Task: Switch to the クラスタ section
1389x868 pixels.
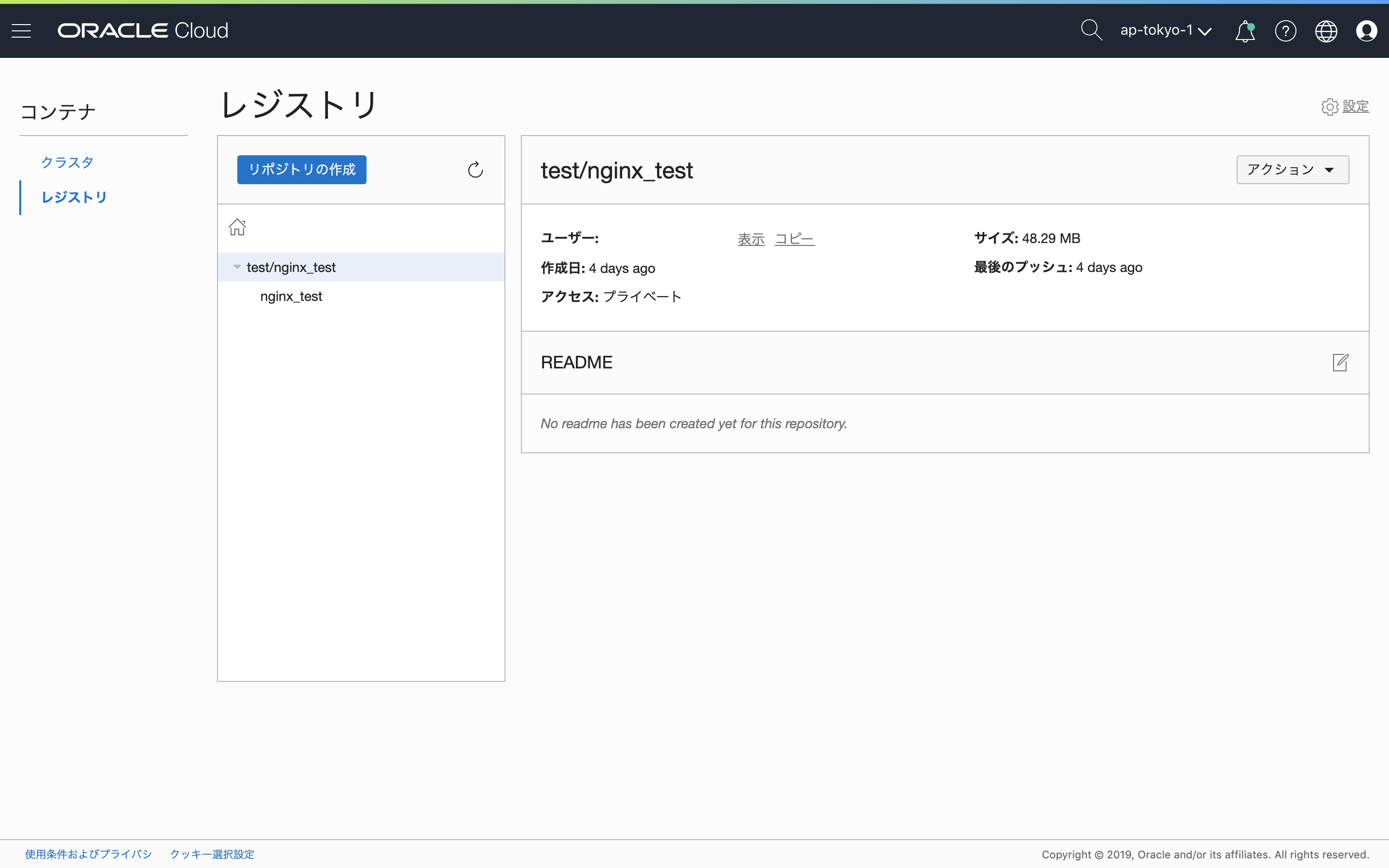Action: (x=67, y=162)
